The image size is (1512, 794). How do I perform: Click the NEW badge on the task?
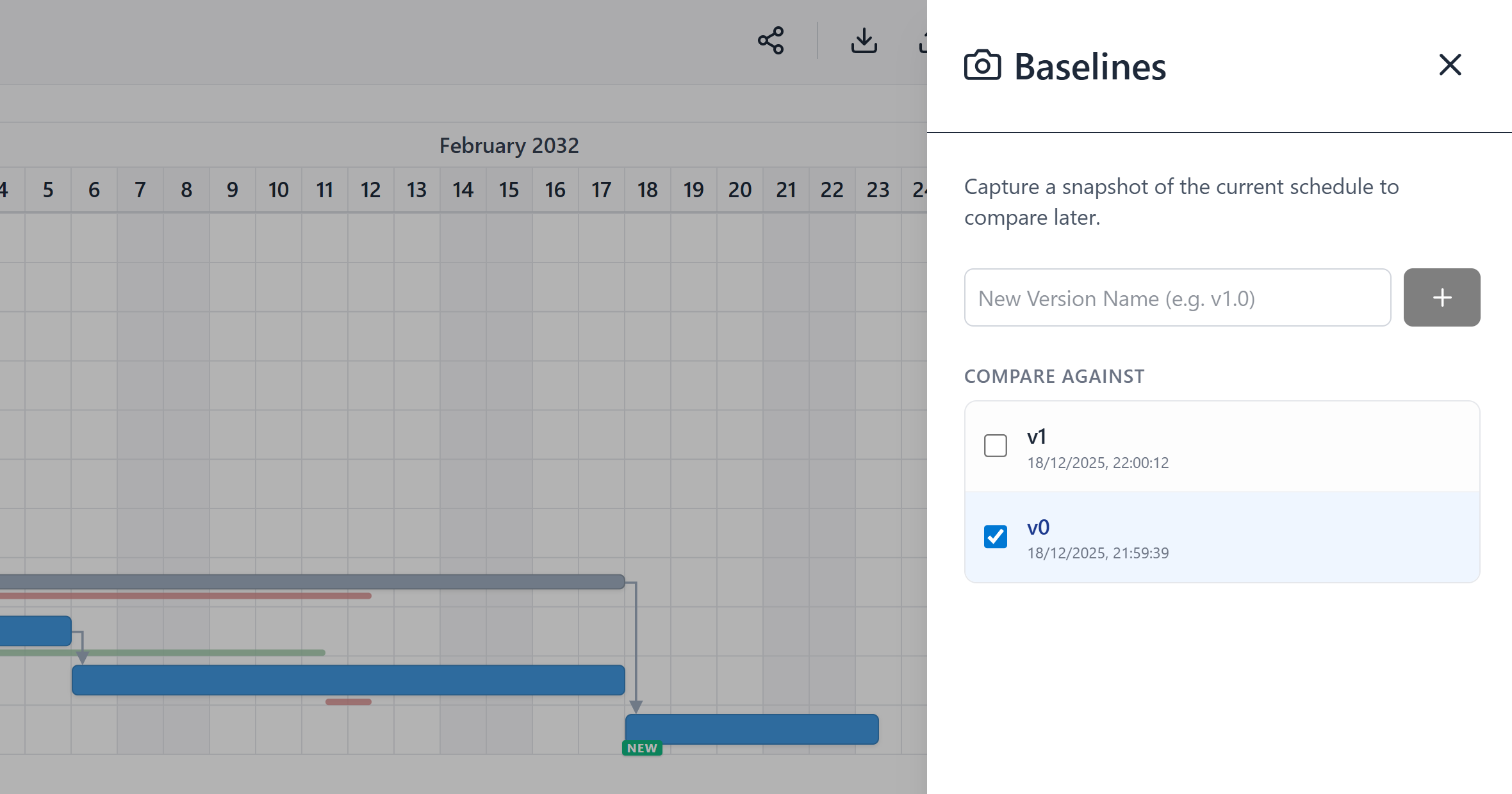[x=641, y=747]
